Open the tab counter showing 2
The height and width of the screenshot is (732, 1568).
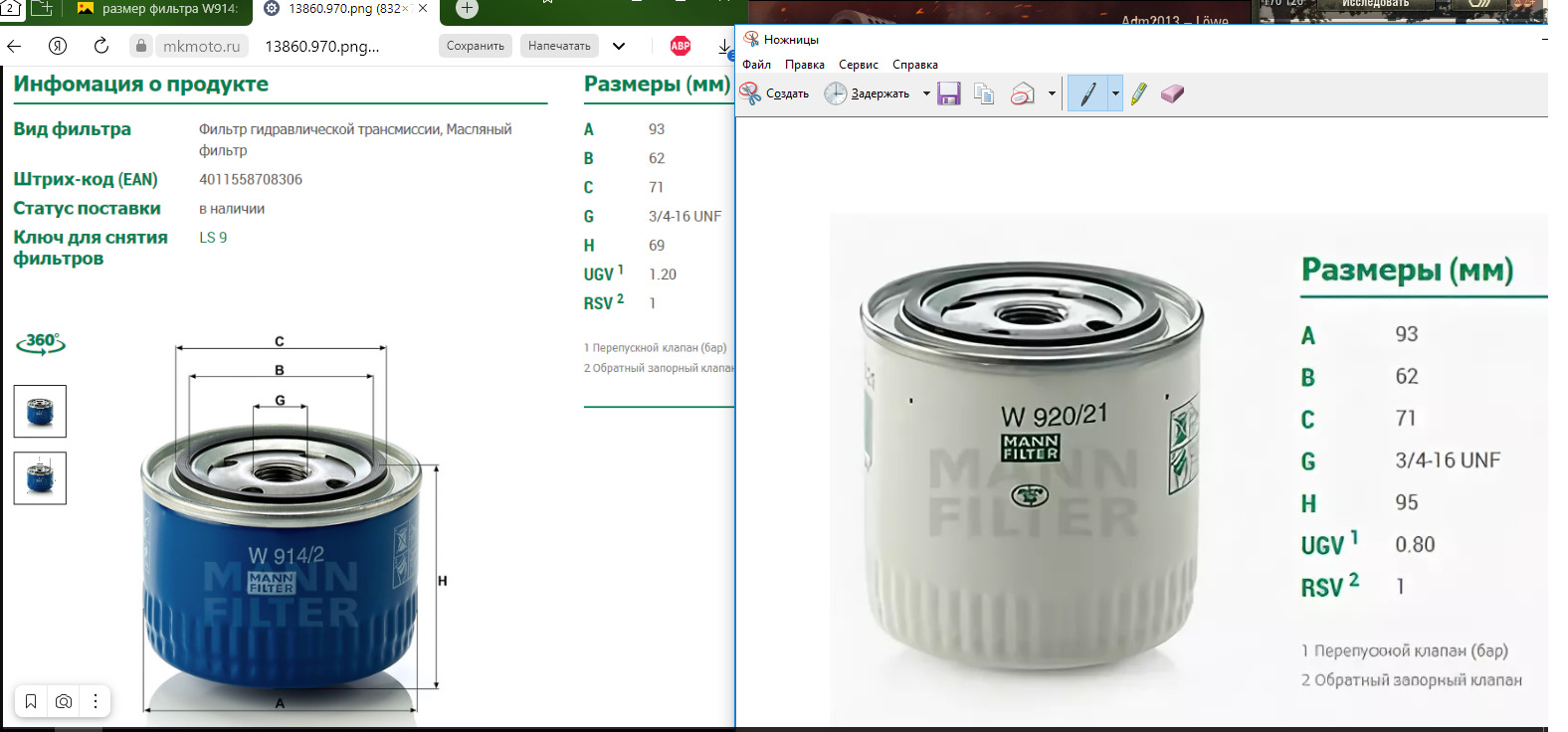[x=10, y=8]
